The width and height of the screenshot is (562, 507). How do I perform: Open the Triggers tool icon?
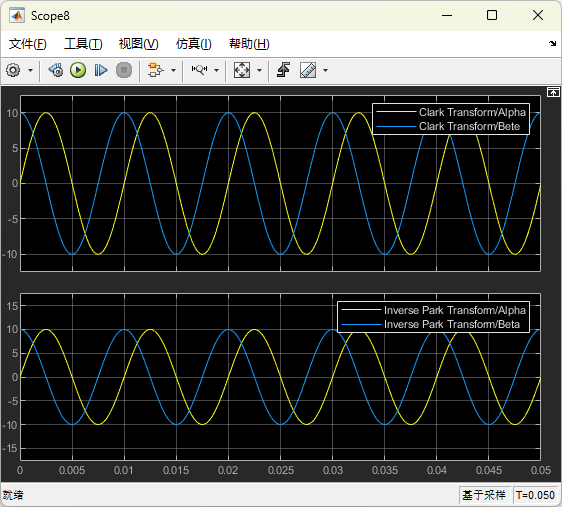[x=284, y=70]
